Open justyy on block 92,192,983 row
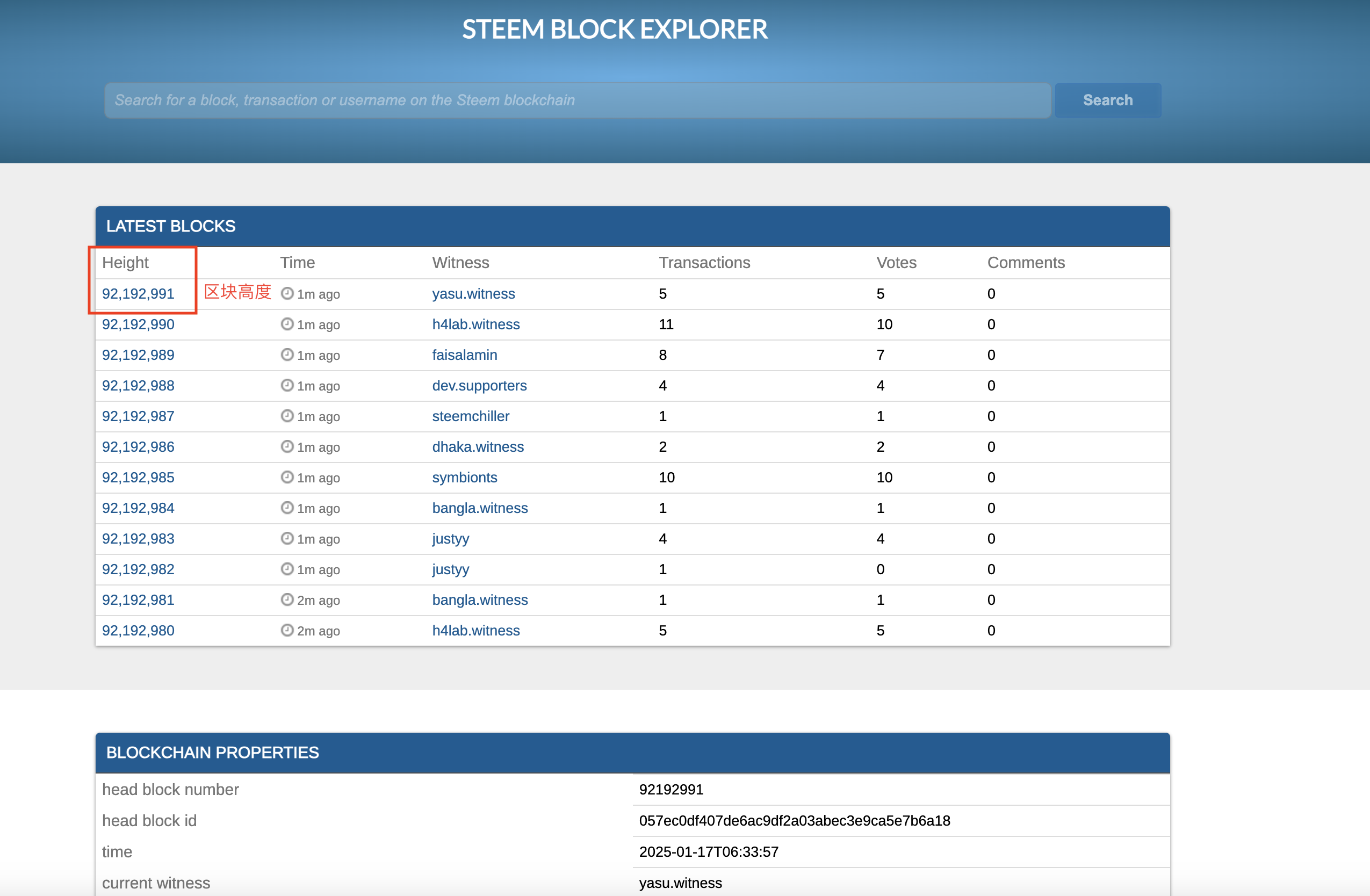Screen dimensions: 1370x896 point(451,538)
